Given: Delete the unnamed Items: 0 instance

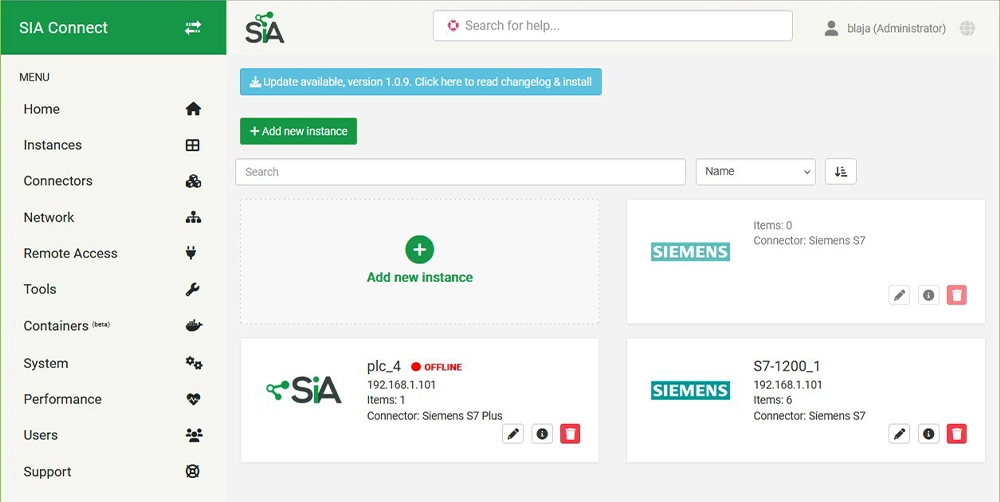Looking at the screenshot, I should click(957, 295).
